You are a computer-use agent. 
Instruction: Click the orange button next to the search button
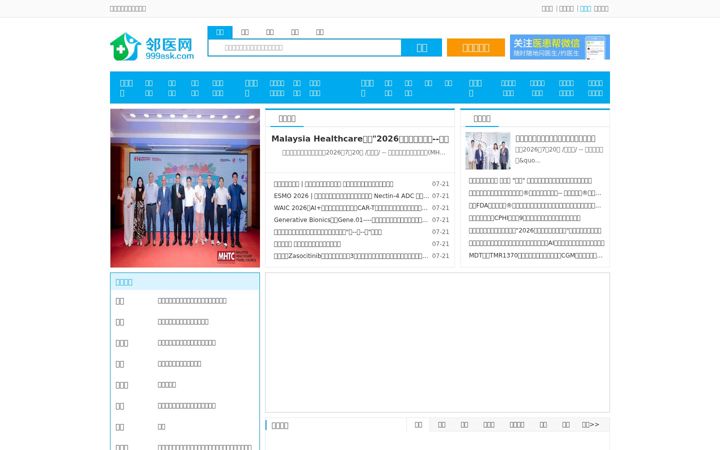(476, 48)
